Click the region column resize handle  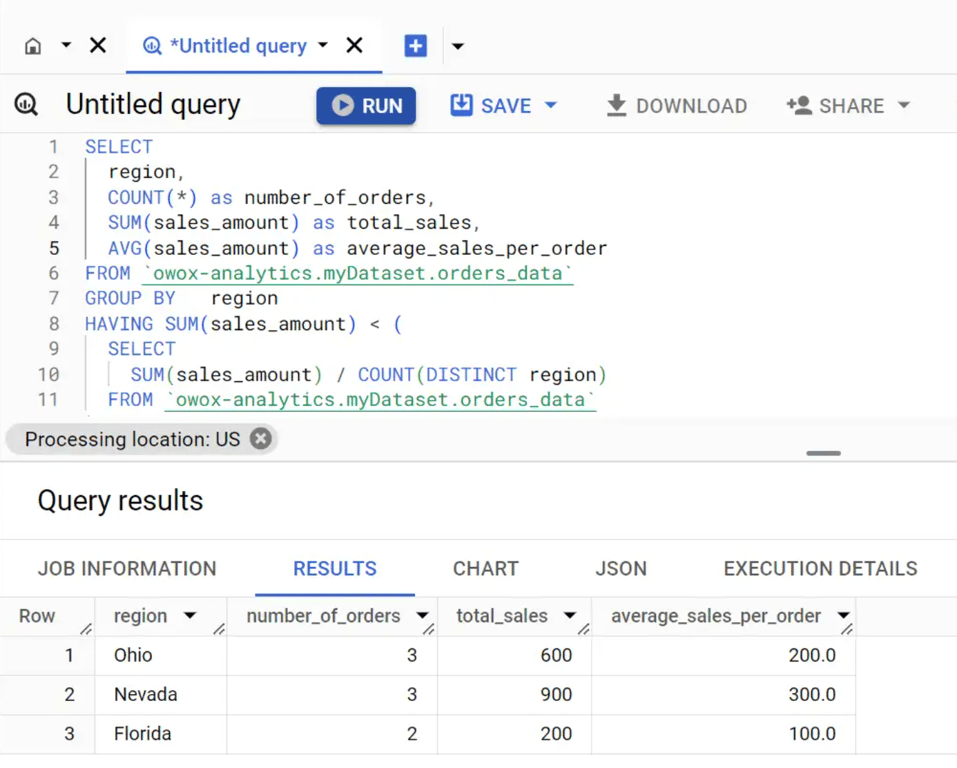[218, 629]
